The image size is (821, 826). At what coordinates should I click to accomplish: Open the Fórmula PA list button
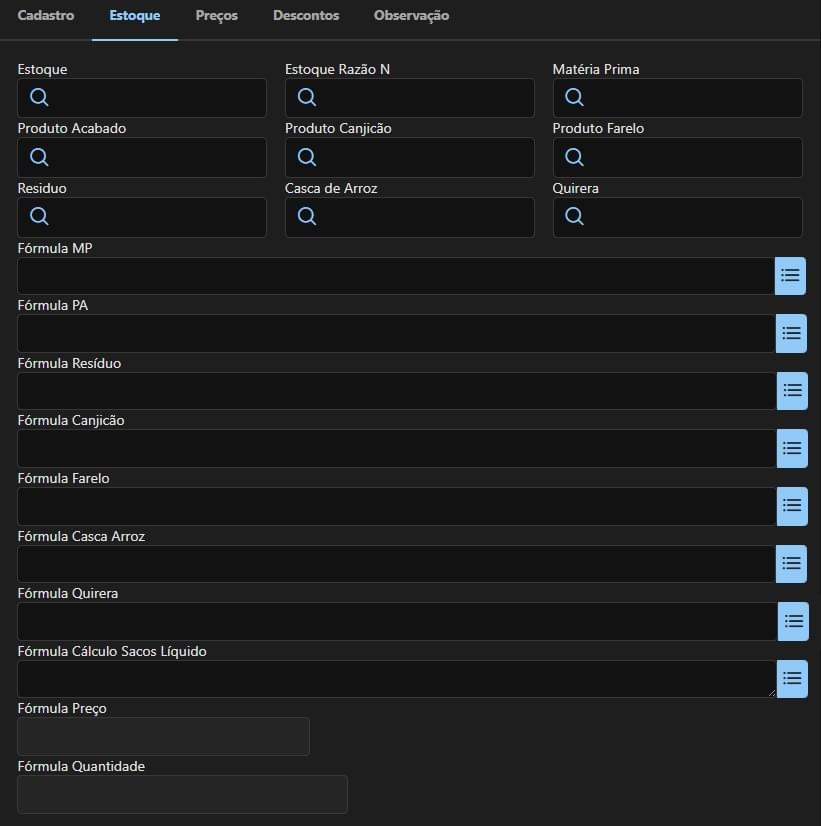click(x=791, y=333)
